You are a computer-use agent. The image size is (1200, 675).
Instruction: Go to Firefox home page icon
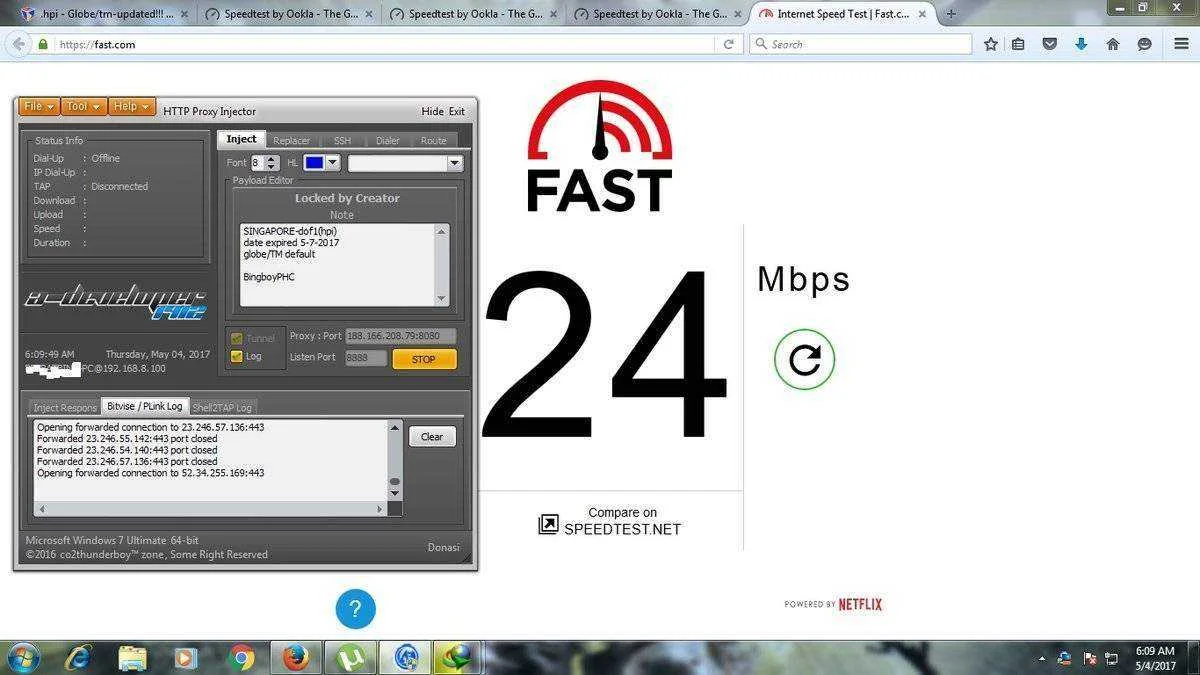pyautogui.click(x=1112, y=44)
